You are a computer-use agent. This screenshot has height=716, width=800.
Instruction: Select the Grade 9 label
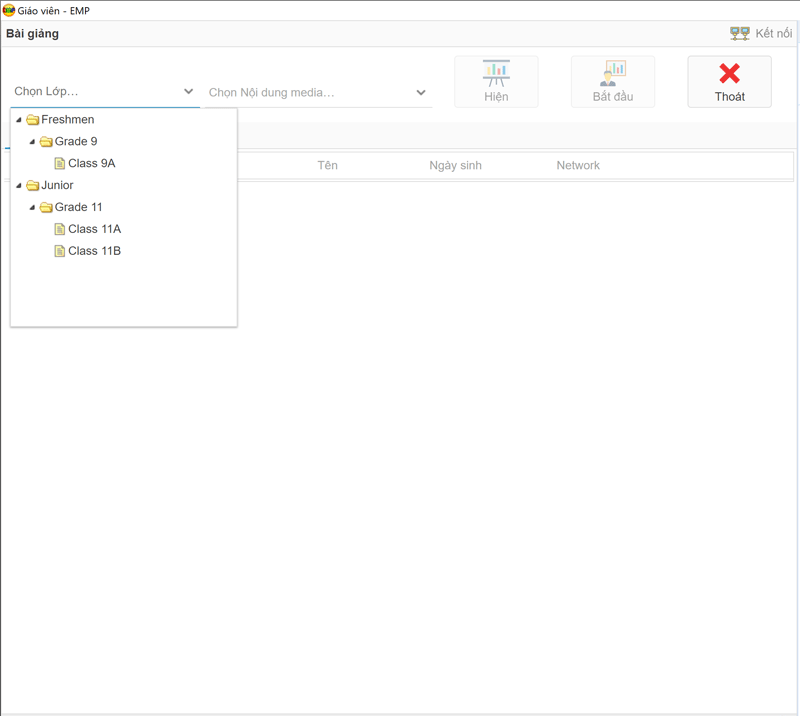click(x=76, y=141)
